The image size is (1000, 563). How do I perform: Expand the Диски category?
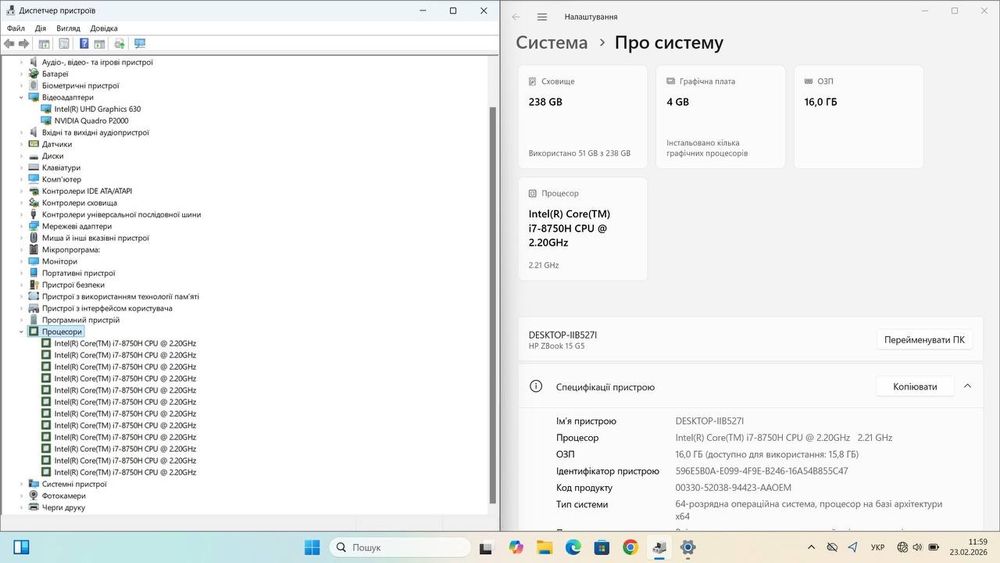[22, 156]
